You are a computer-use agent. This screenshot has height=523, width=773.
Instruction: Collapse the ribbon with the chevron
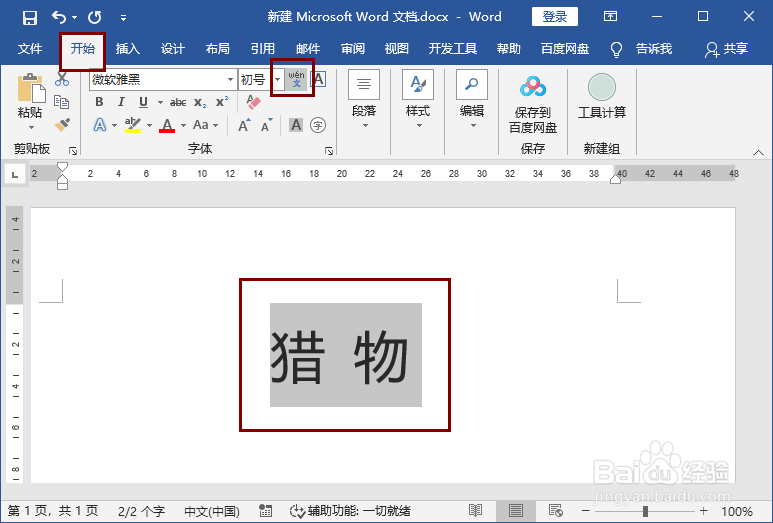(758, 153)
